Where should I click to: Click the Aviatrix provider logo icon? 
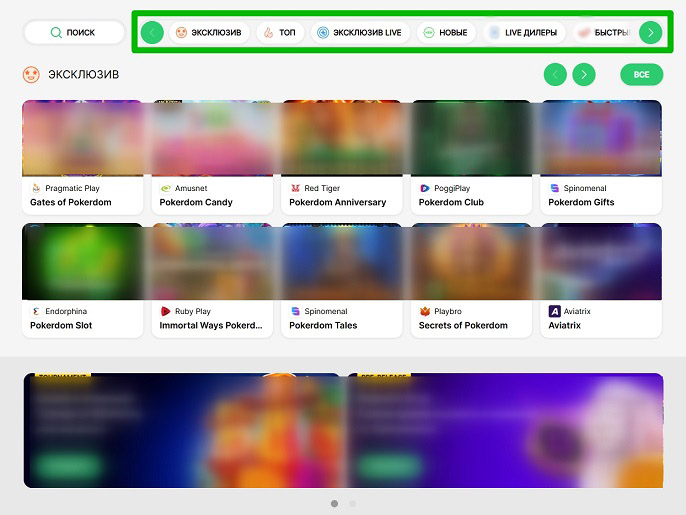[555, 311]
